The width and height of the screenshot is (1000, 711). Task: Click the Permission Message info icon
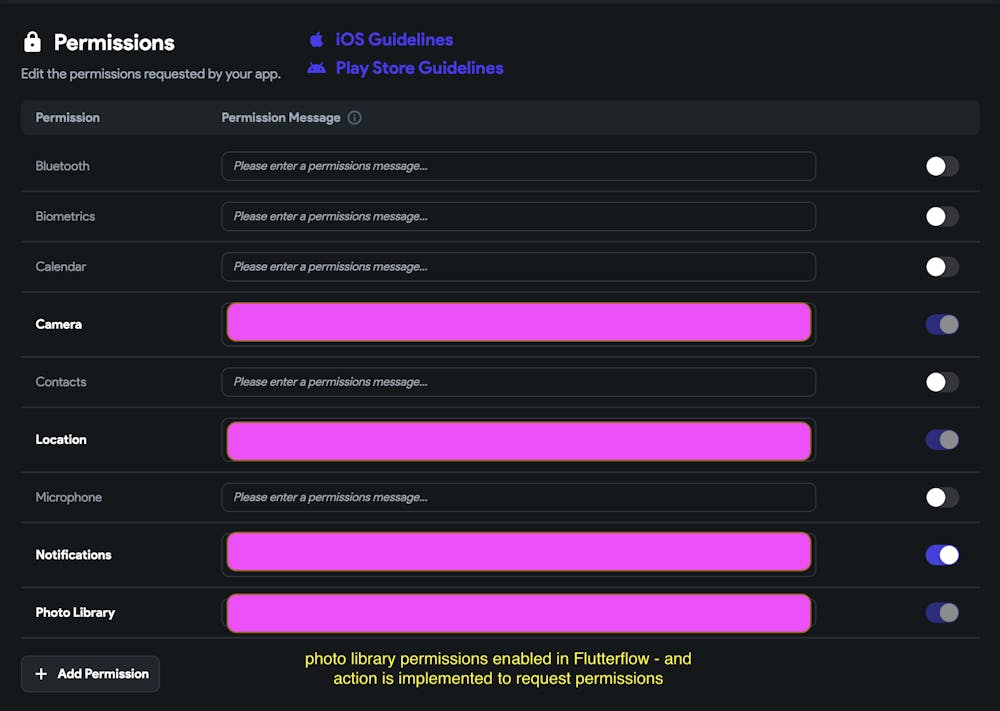354,118
